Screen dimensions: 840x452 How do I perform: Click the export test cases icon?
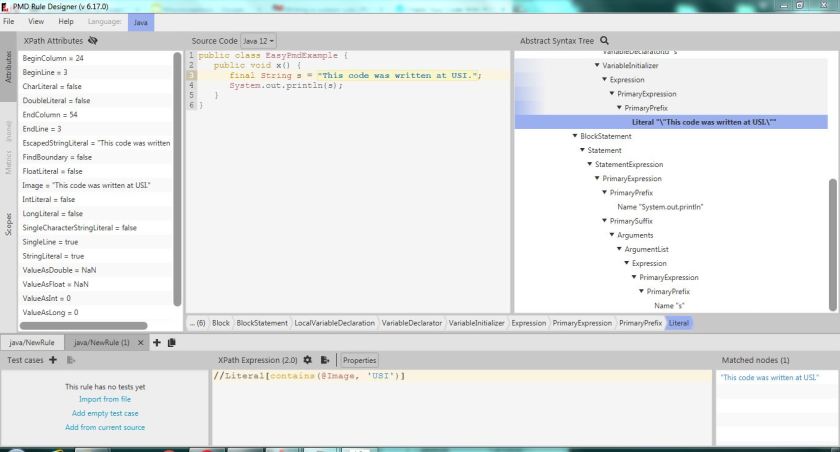[x=71, y=359]
